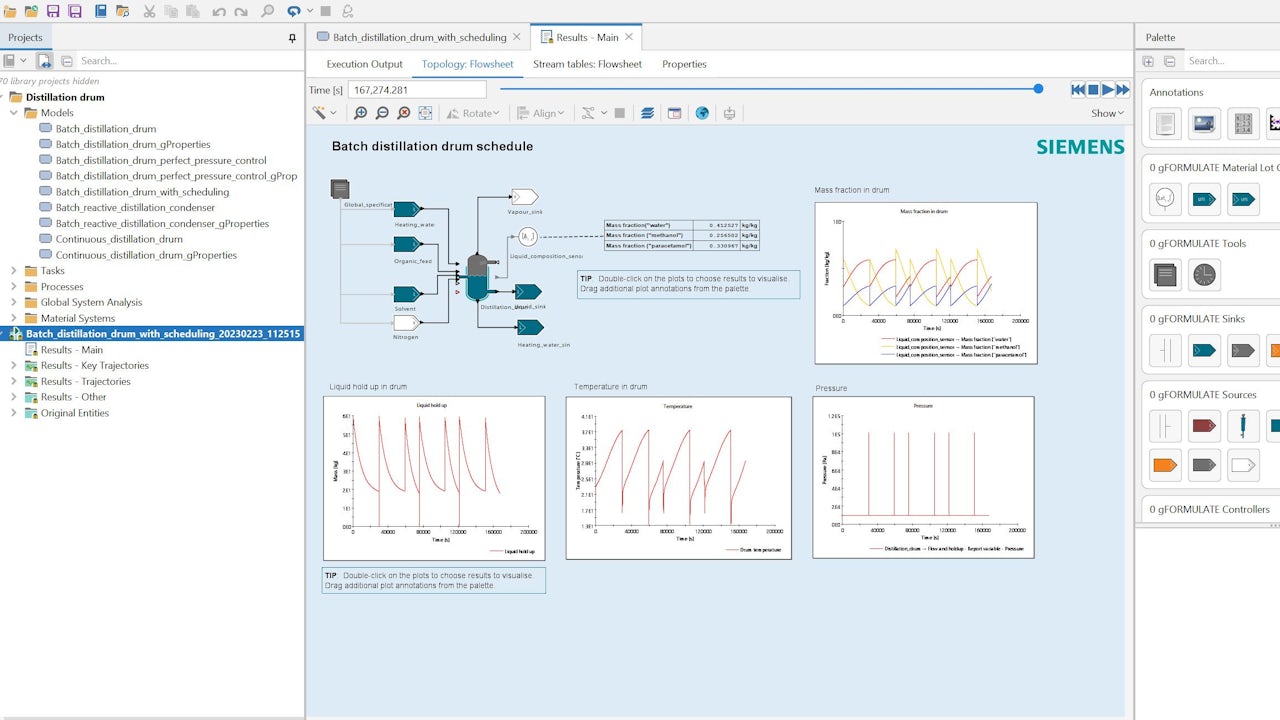Select the image annotation palette icon
This screenshot has height=720, width=1280.
pos(1204,124)
